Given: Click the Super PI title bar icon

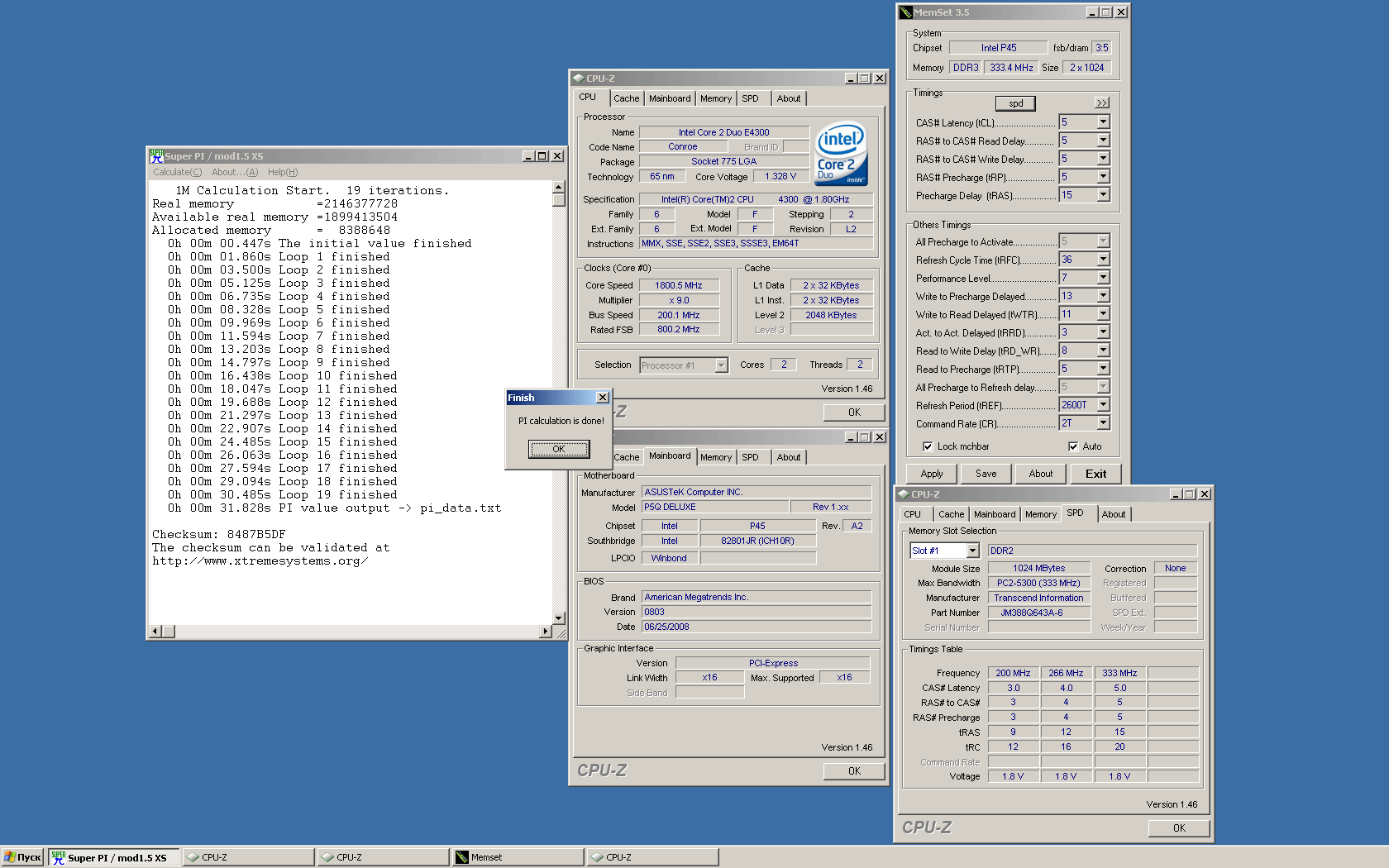Looking at the screenshot, I should tap(156, 155).
